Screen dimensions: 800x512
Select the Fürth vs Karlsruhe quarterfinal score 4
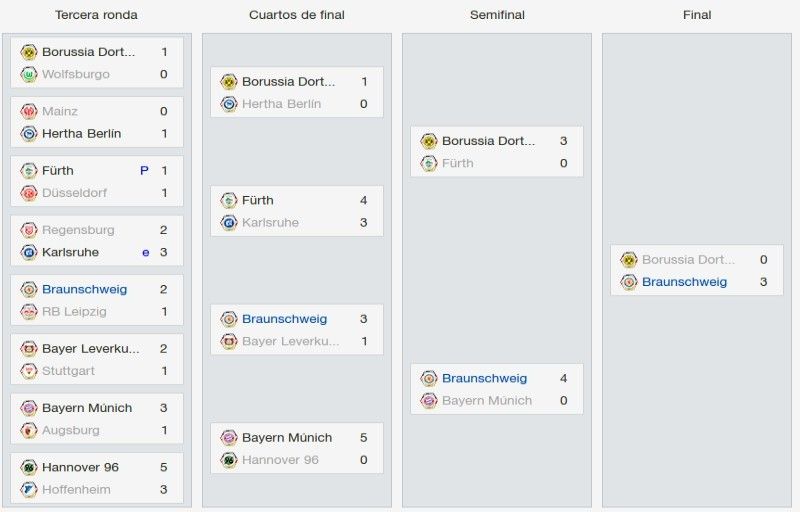pyautogui.click(x=363, y=200)
